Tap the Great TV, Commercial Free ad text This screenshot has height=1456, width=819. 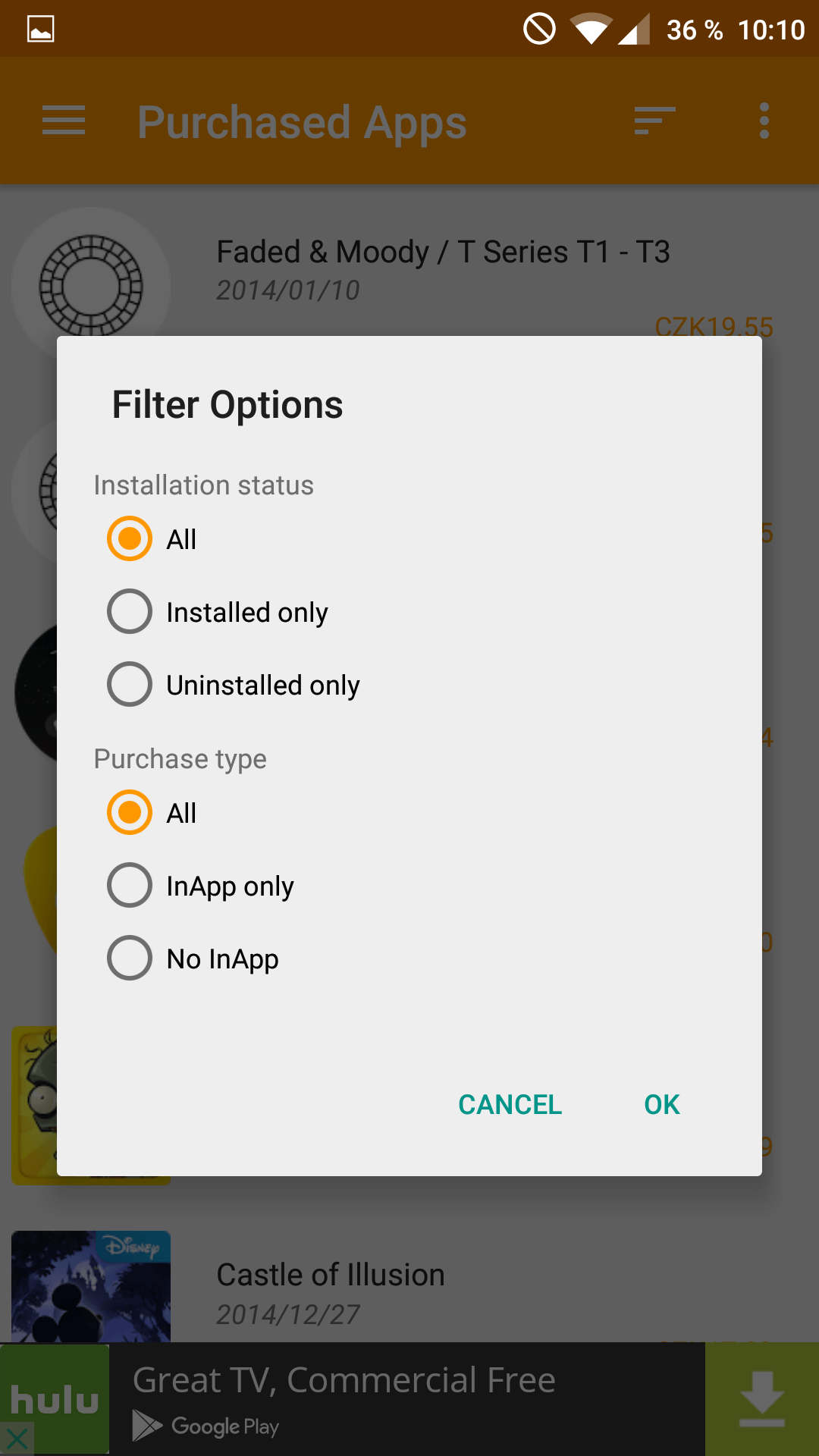(x=344, y=1380)
